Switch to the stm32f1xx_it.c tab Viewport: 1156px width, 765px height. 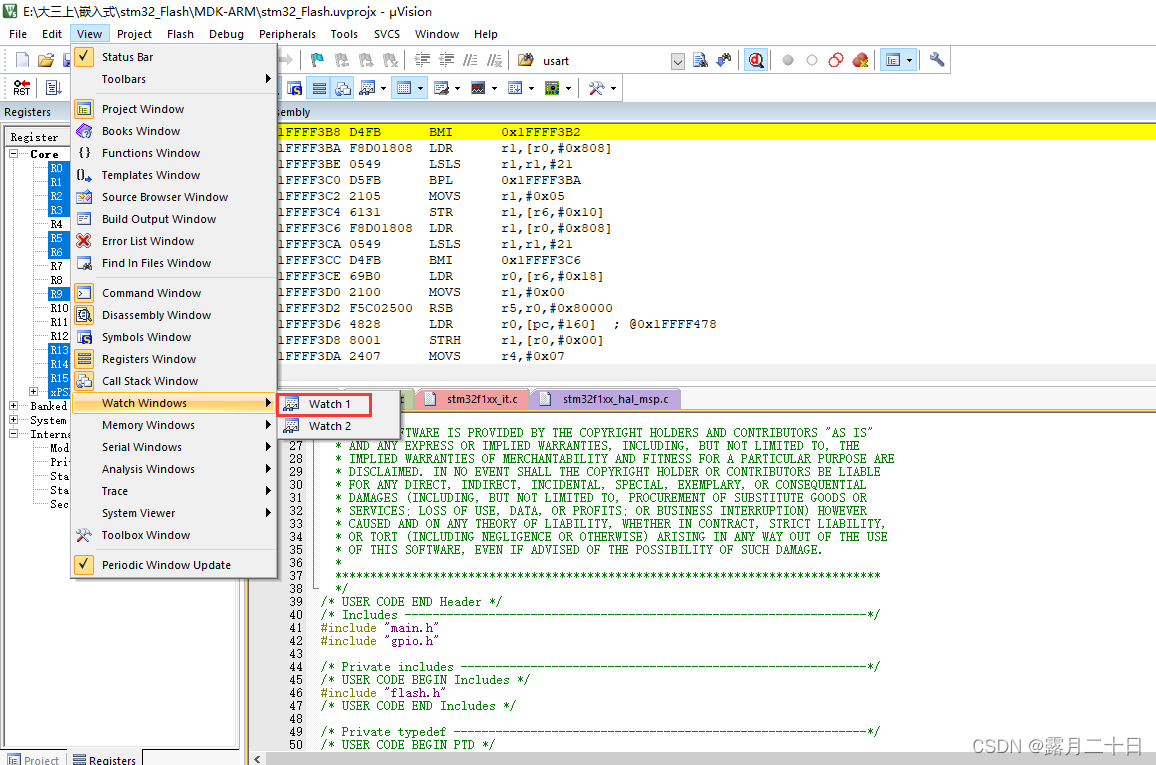pyautogui.click(x=473, y=399)
